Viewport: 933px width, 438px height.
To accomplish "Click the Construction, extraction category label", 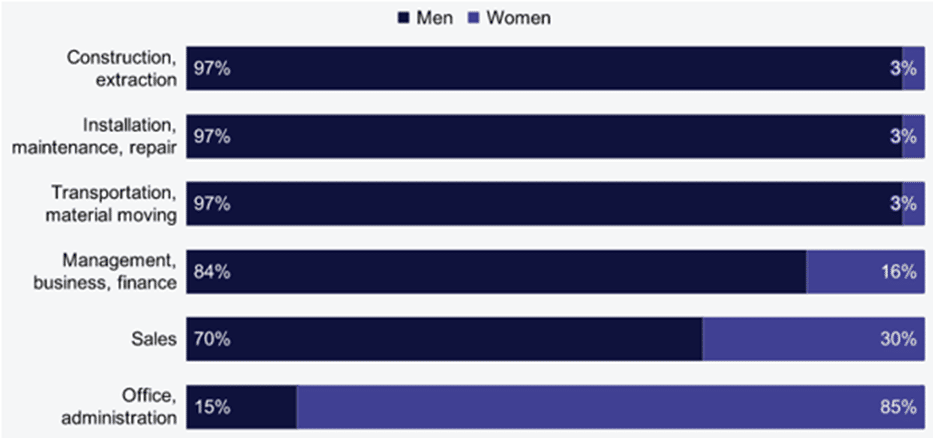I will (x=122, y=68).
